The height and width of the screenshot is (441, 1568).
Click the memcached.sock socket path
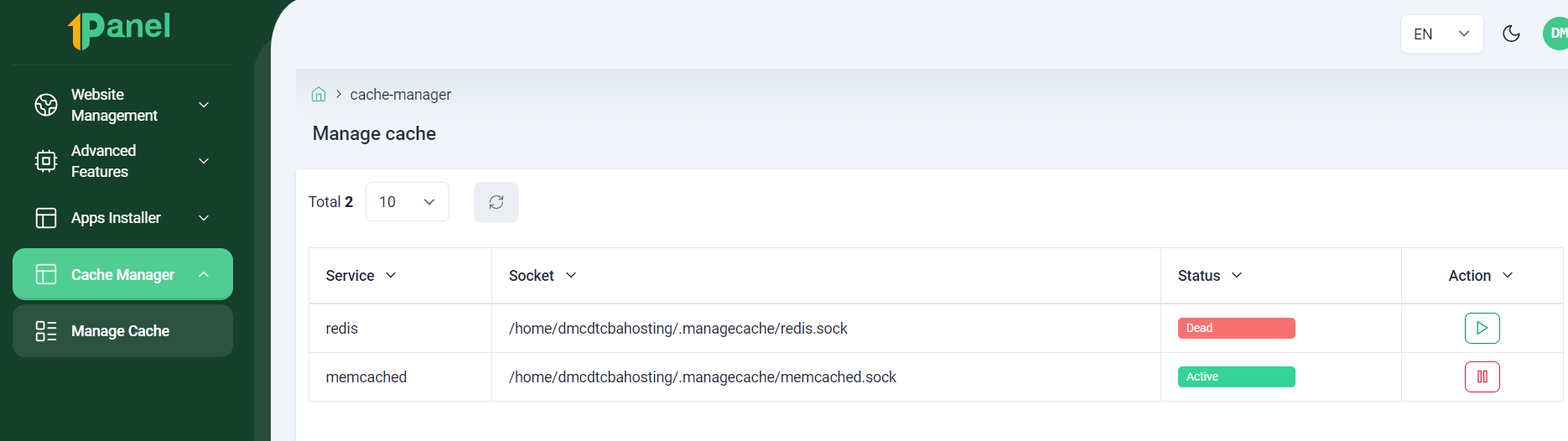click(703, 377)
